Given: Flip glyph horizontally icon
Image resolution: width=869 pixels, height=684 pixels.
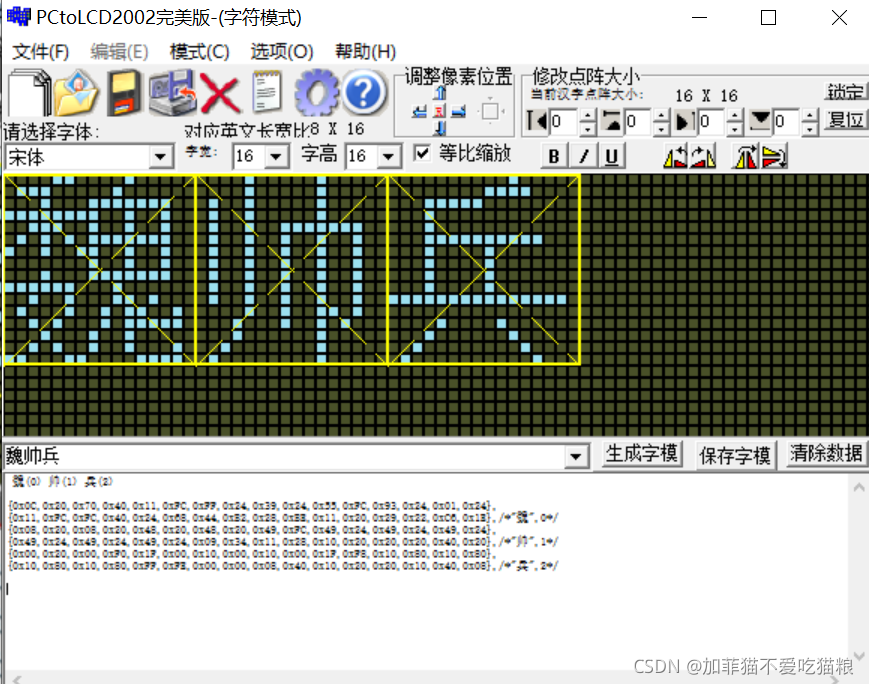Looking at the screenshot, I should tap(745, 157).
